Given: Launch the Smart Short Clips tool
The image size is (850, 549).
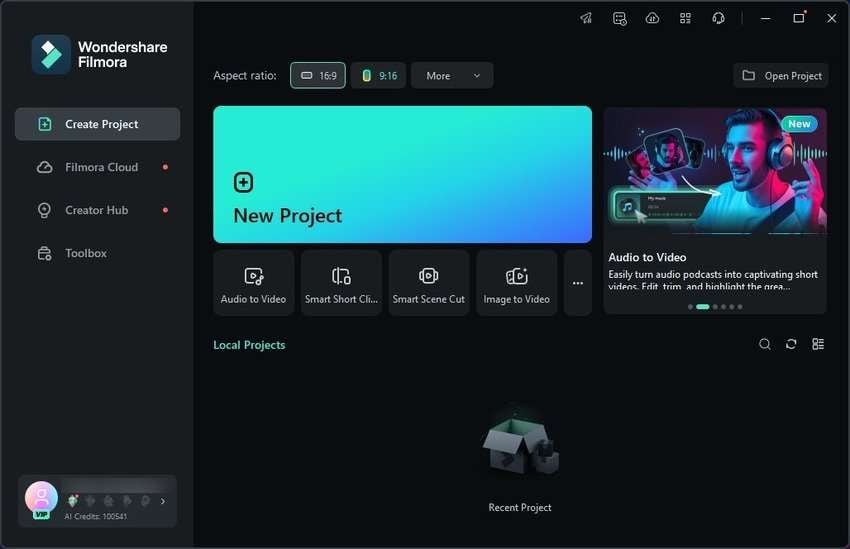Looking at the screenshot, I should (342, 283).
